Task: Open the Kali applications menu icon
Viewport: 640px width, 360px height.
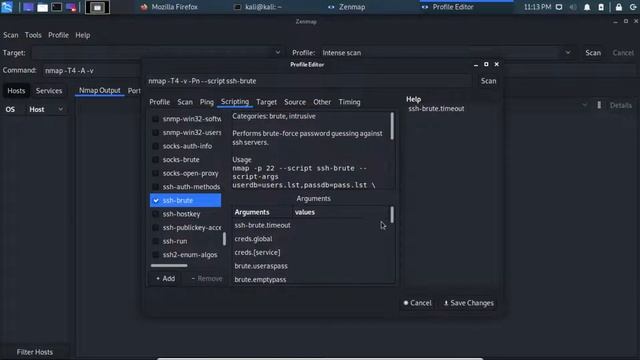Action: click(x=7, y=7)
